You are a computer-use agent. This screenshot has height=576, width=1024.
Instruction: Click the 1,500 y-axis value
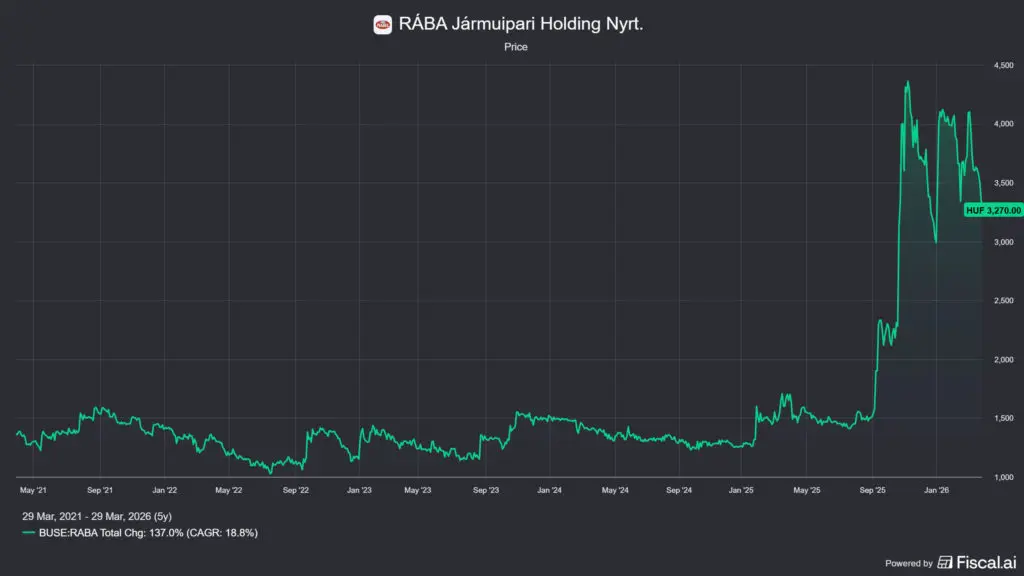point(1004,419)
